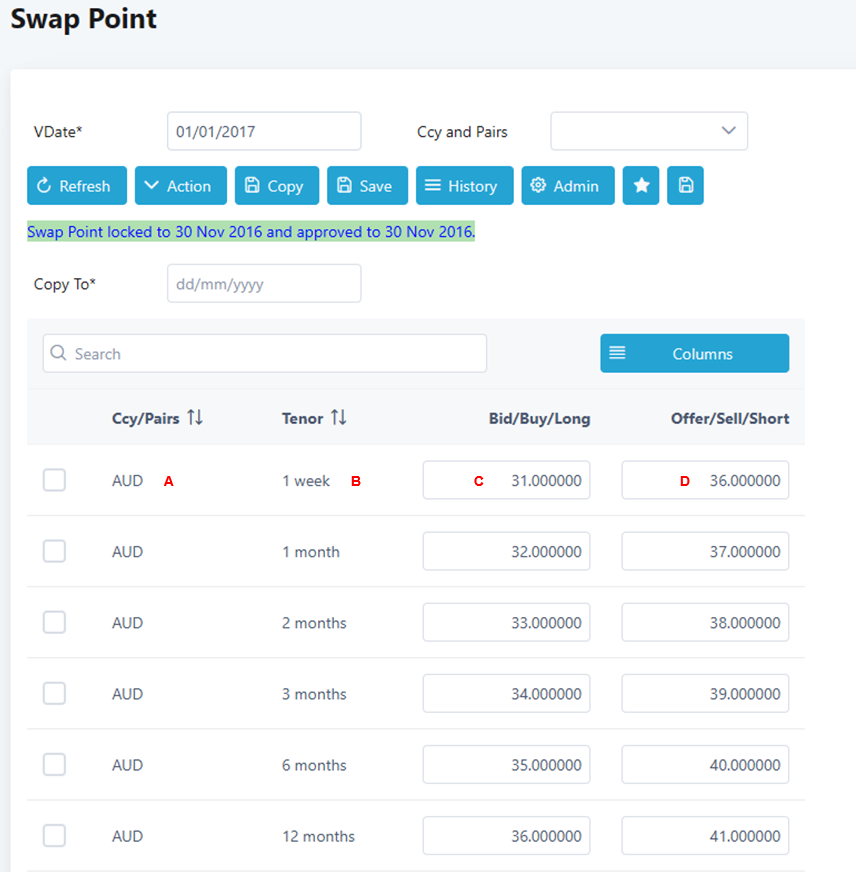Click the sort arrows beside Ccy/Pairs

coord(195,418)
